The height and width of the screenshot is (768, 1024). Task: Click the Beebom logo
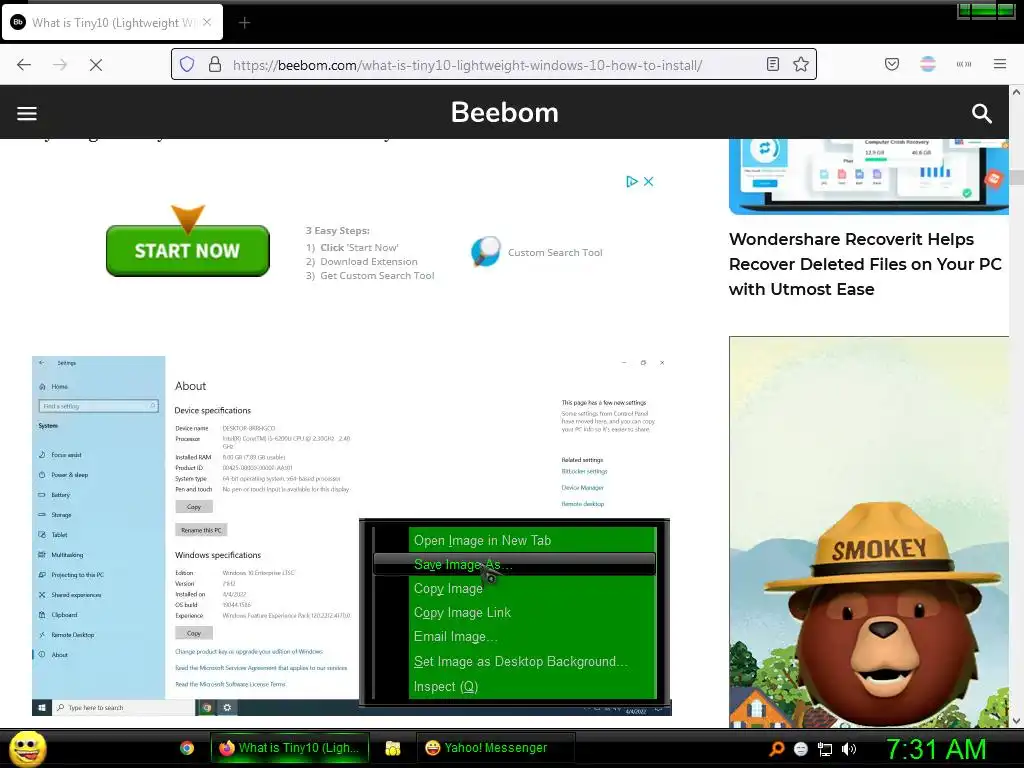(505, 112)
